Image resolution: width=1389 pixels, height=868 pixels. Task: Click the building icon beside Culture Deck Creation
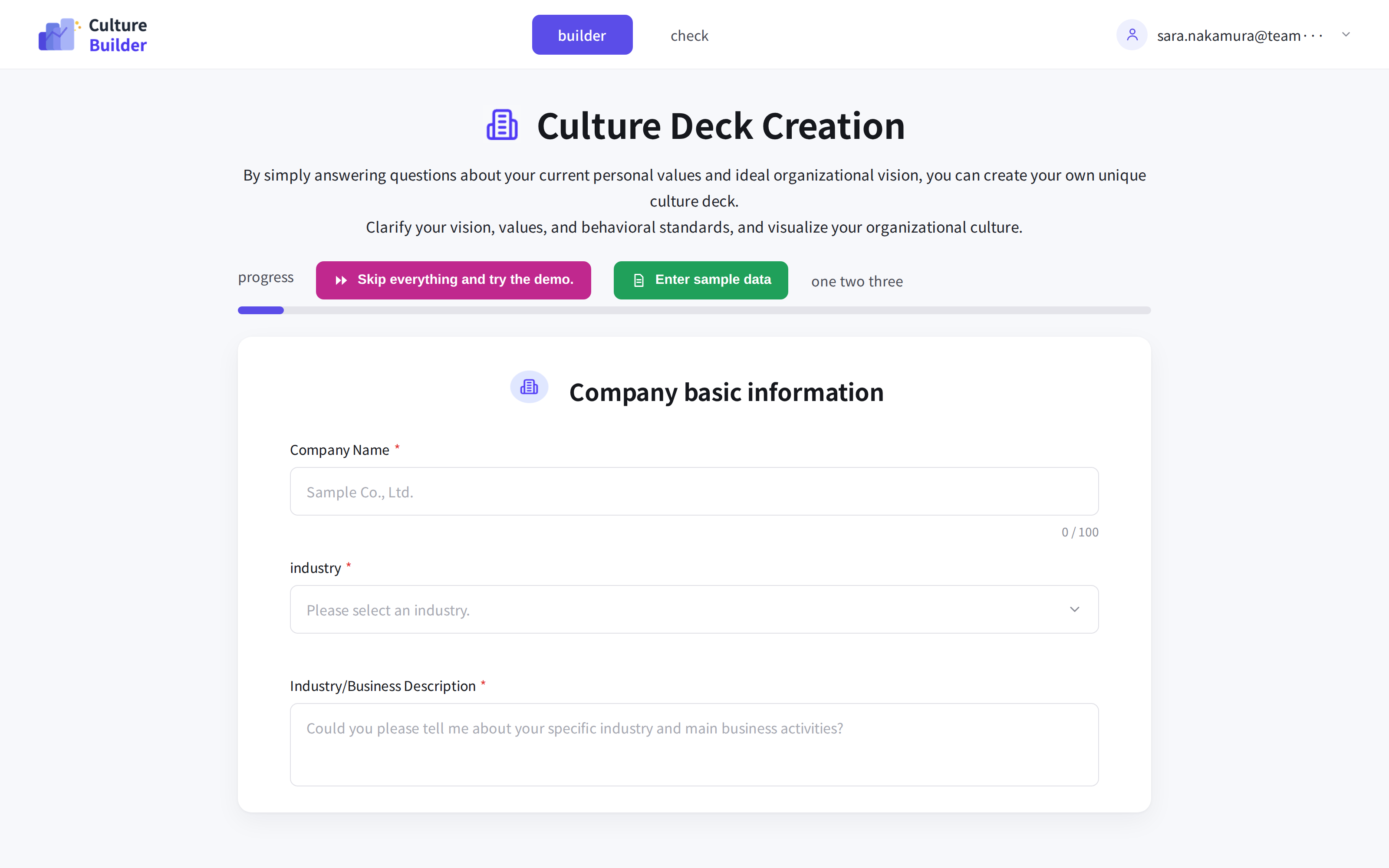[x=502, y=125]
